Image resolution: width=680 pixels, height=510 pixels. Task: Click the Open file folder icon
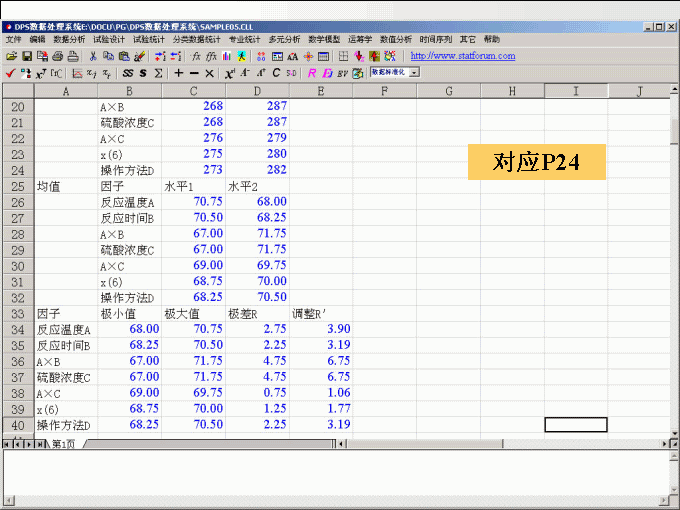(x=12, y=56)
